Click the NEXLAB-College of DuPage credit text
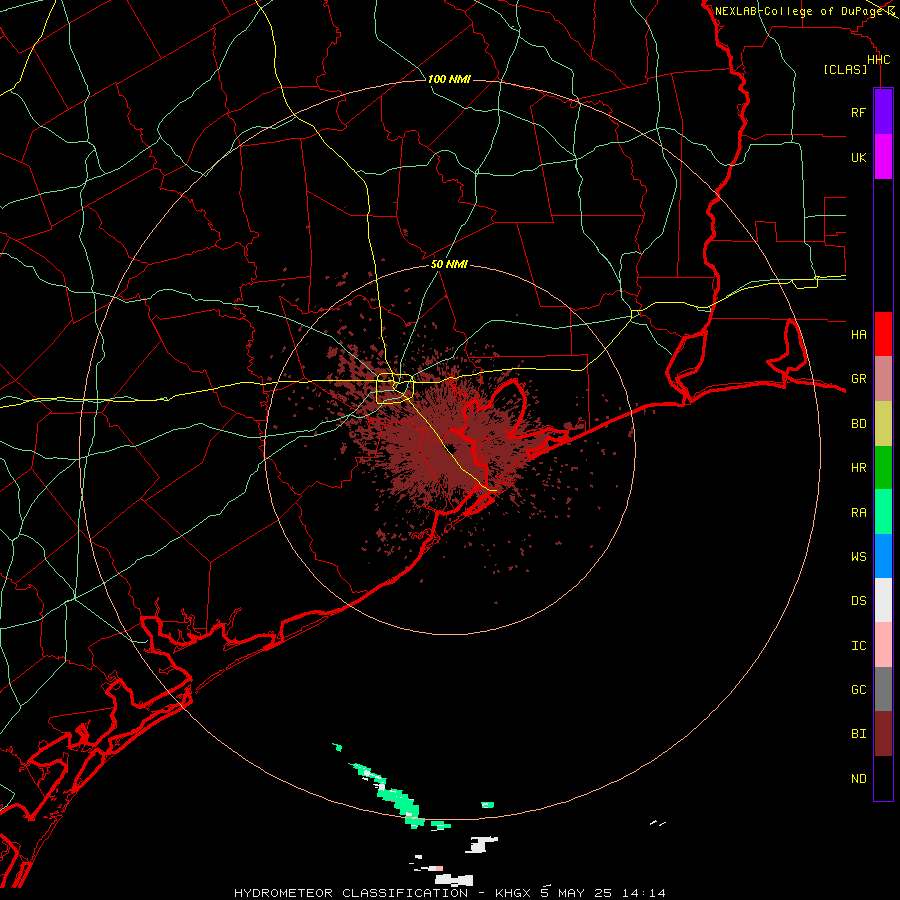Screen dimensions: 900x900 click(800, 11)
